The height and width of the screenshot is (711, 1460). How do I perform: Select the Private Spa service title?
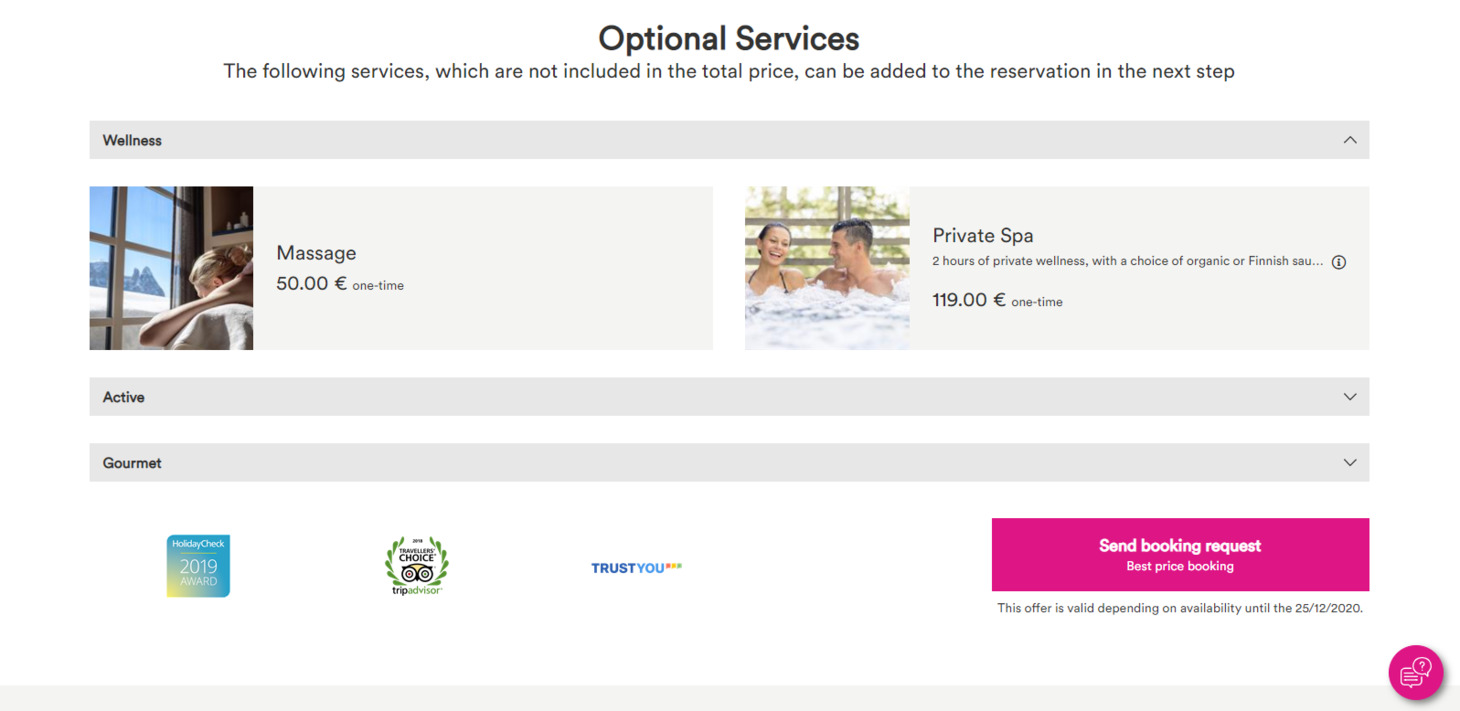(983, 236)
